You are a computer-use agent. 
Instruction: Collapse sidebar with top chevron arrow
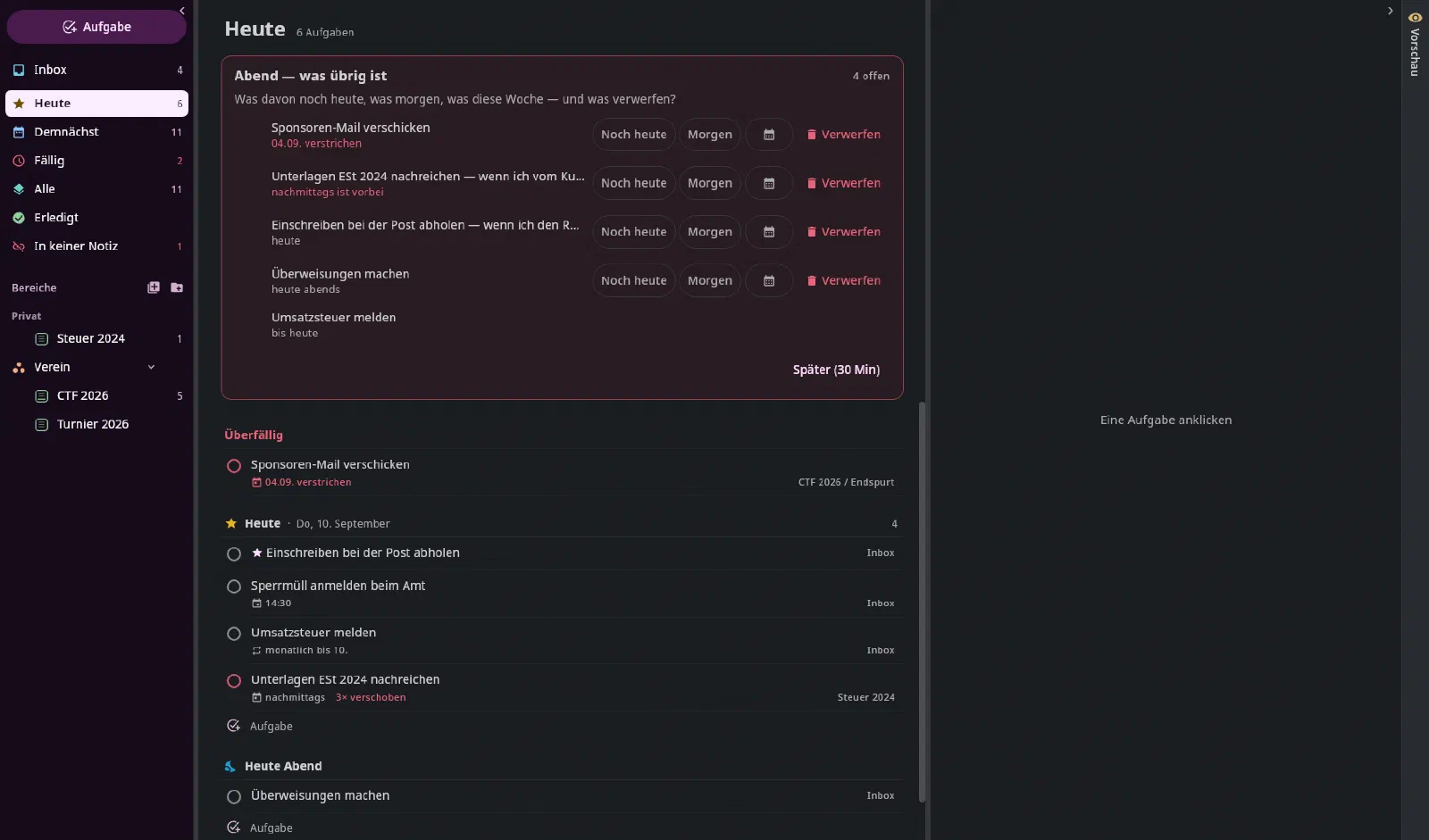pyautogui.click(x=182, y=11)
